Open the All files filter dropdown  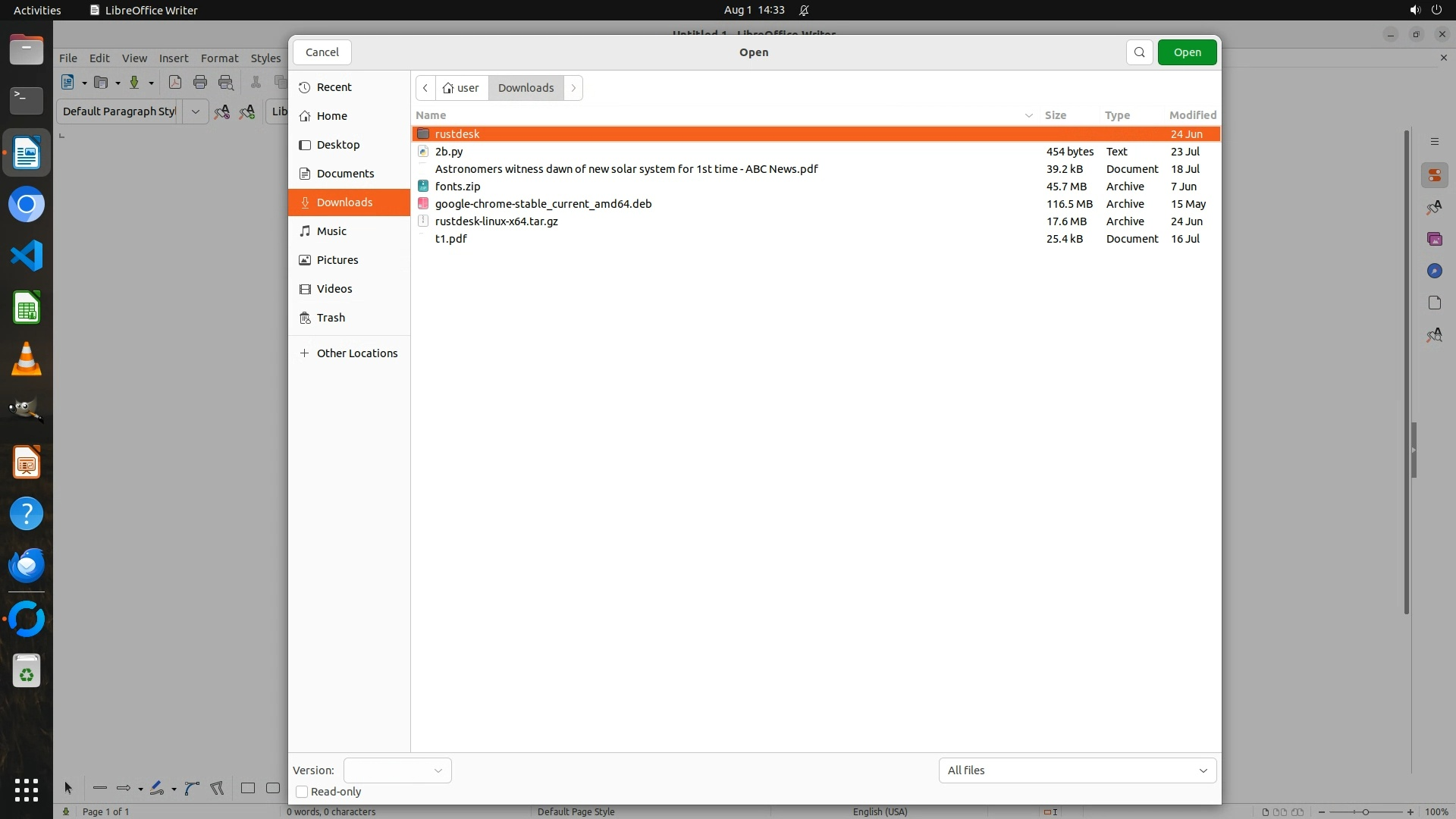(x=1077, y=770)
